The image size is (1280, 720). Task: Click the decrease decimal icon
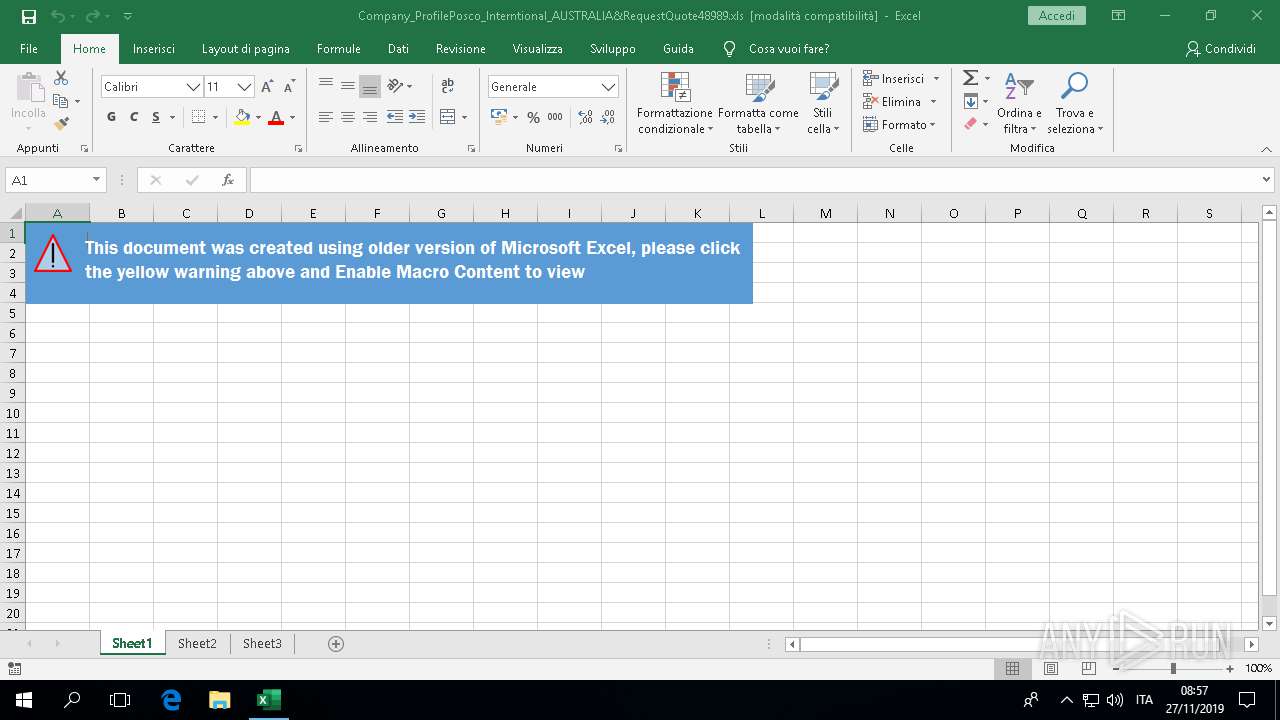click(607, 117)
